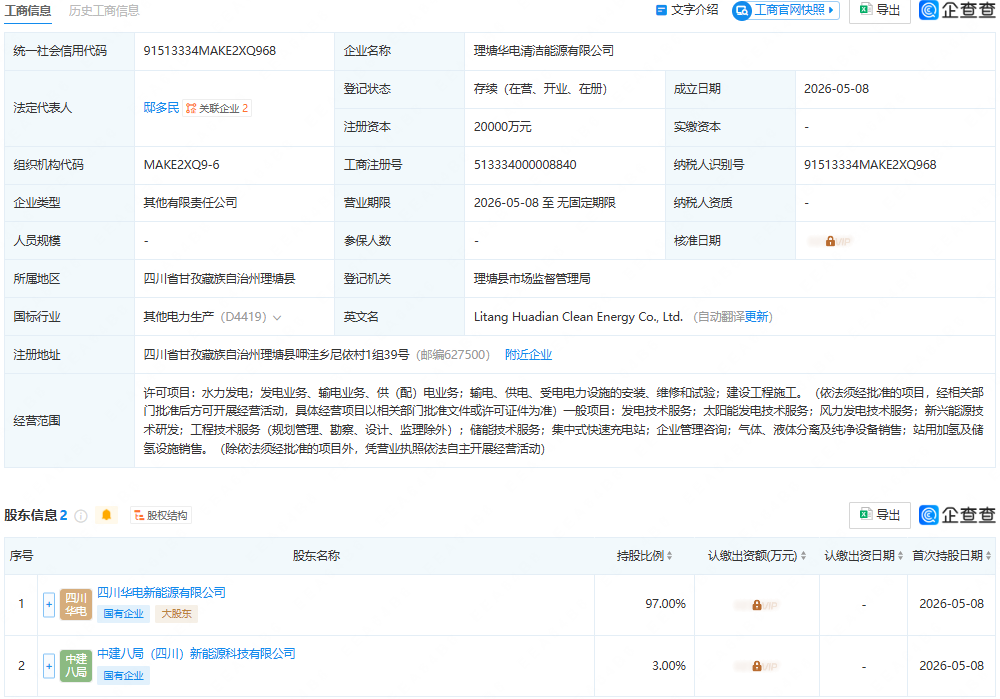Click locked VIP icon in 97.00% row
Image resolution: width=1000 pixels, height=699 pixels.
756,605
